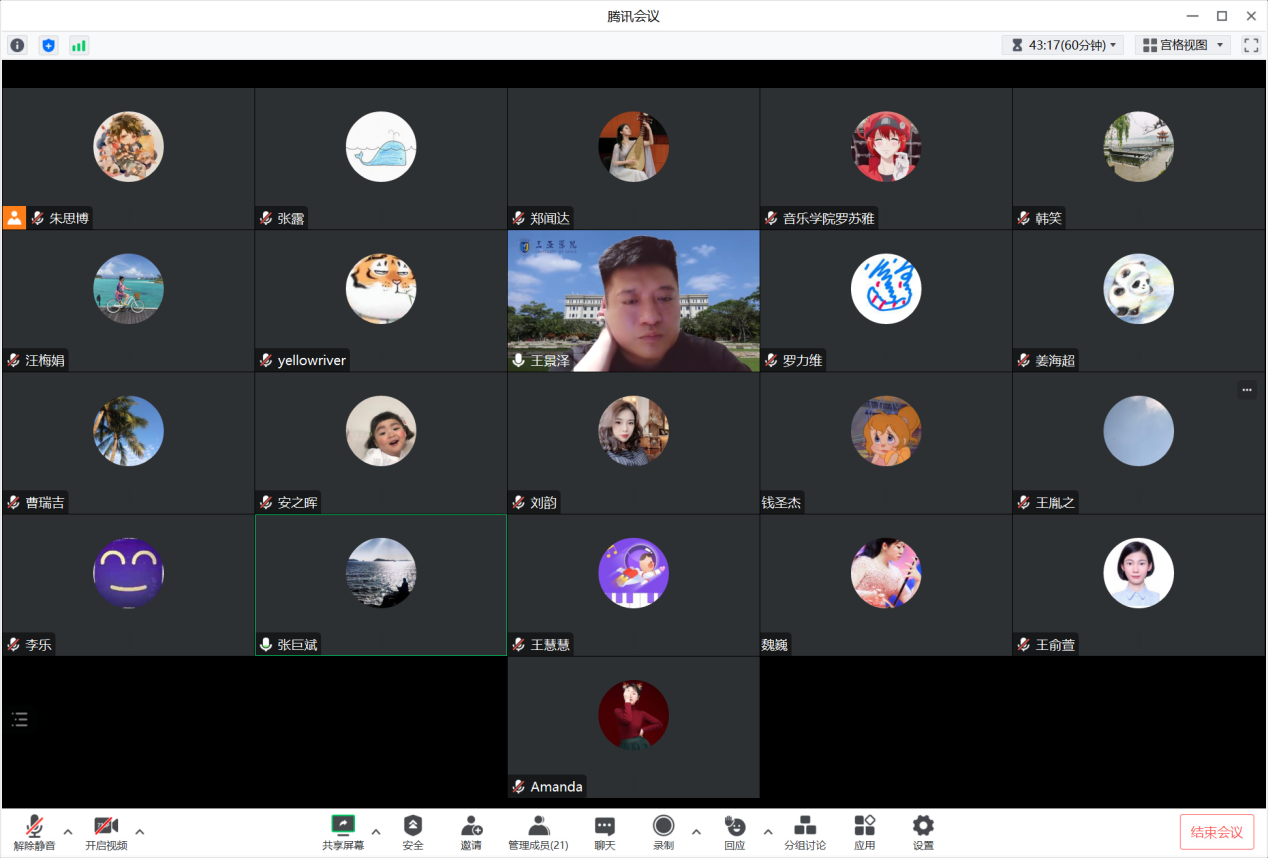
Task: Open Settings (设置) gear icon
Action: [x=923, y=831]
